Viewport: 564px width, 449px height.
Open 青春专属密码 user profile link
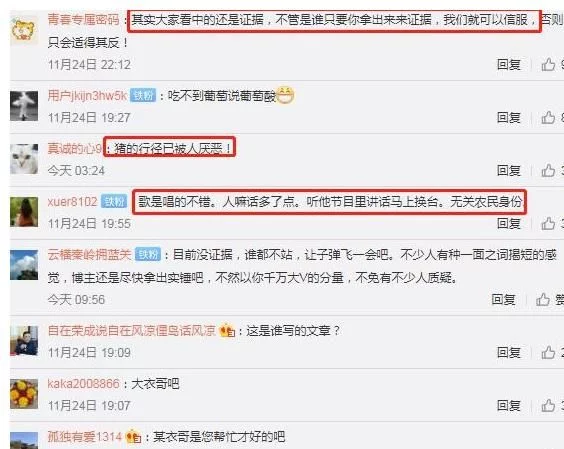(83, 19)
